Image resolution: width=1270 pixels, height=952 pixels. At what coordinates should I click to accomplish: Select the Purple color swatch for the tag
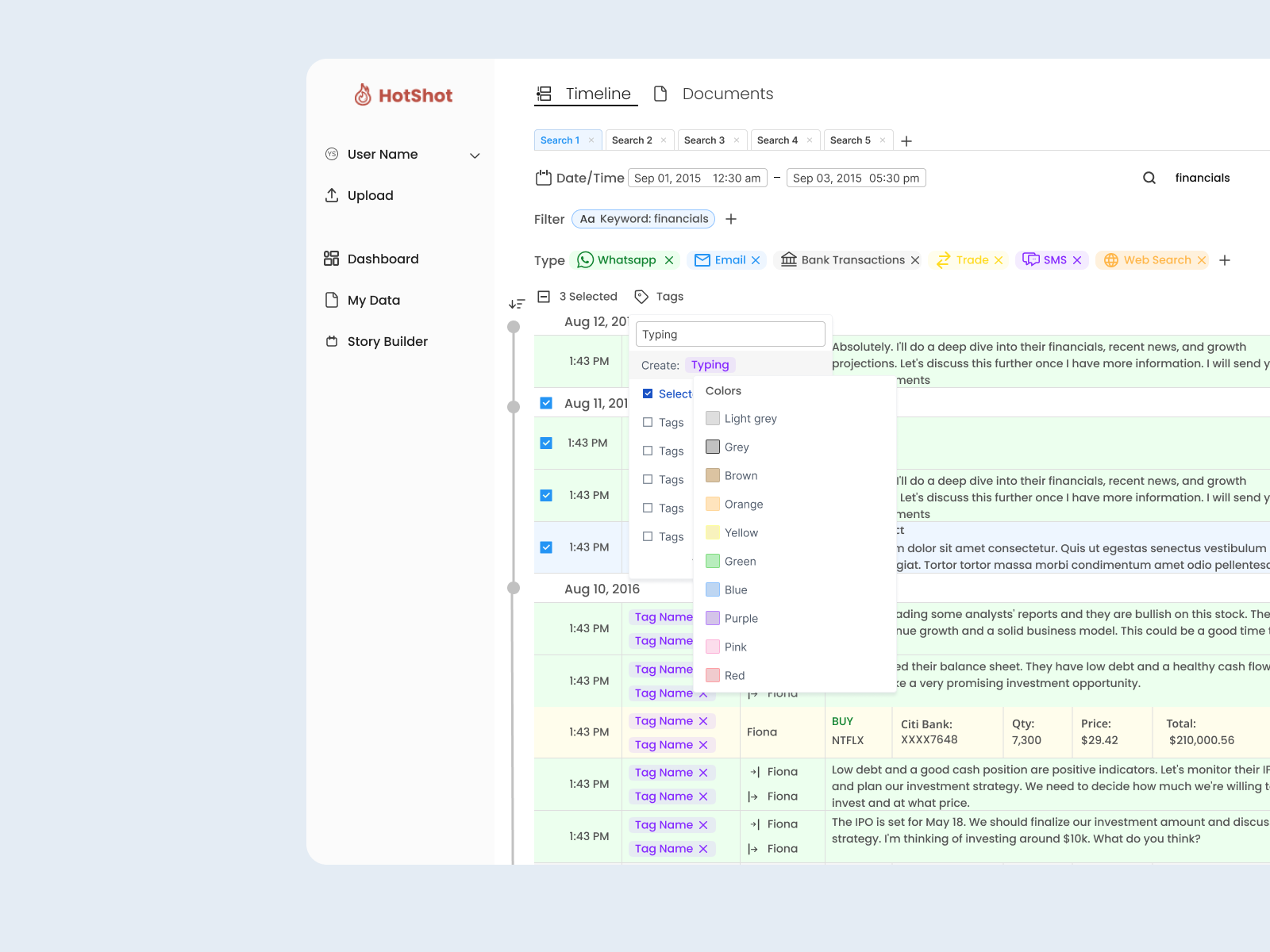[712, 618]
